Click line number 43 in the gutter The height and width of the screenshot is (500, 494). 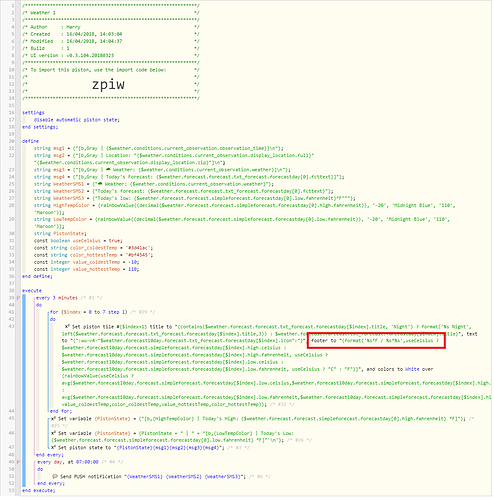point(12,327)
